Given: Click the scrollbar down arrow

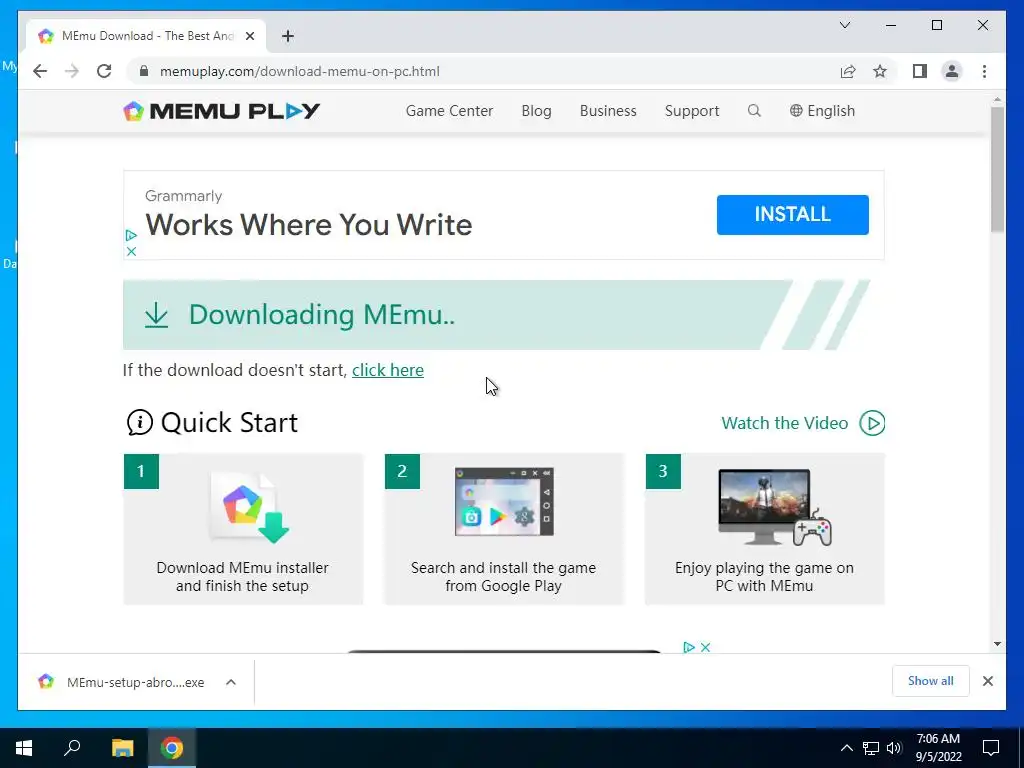Looking at the screenshot, I should tap(997, 644).
